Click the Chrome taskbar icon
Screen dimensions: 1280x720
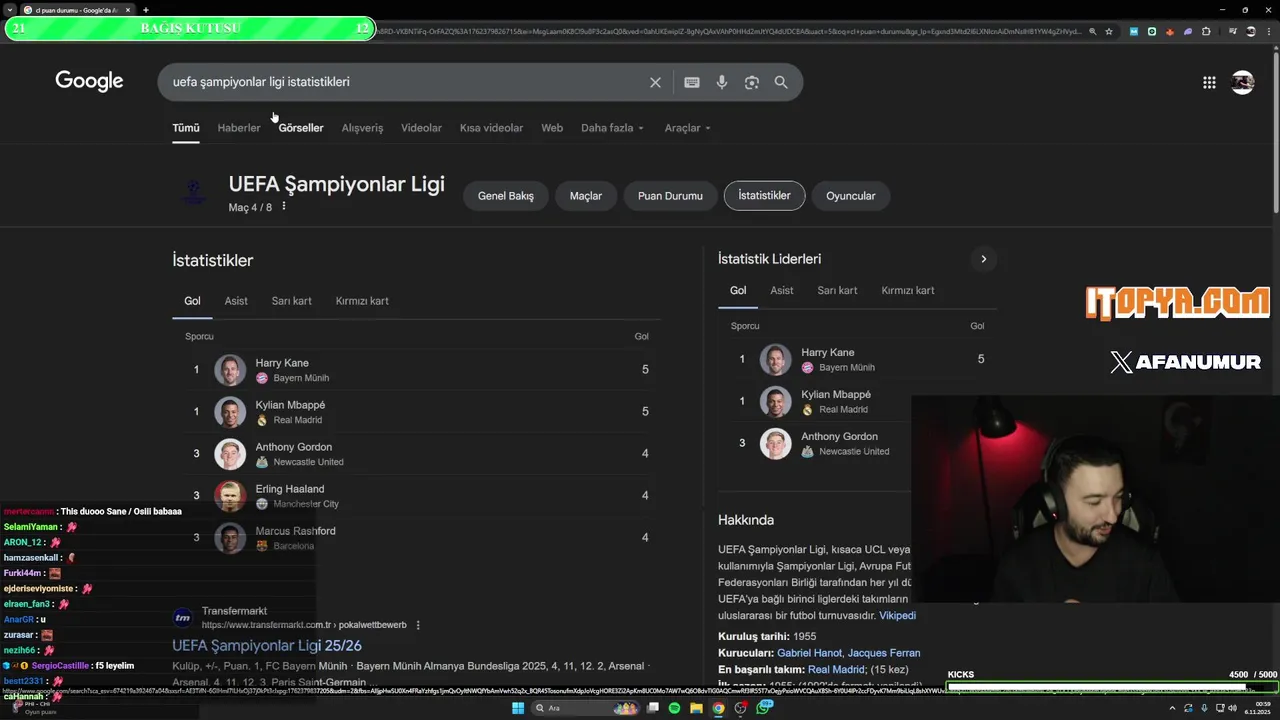click(x=718, y=708)
